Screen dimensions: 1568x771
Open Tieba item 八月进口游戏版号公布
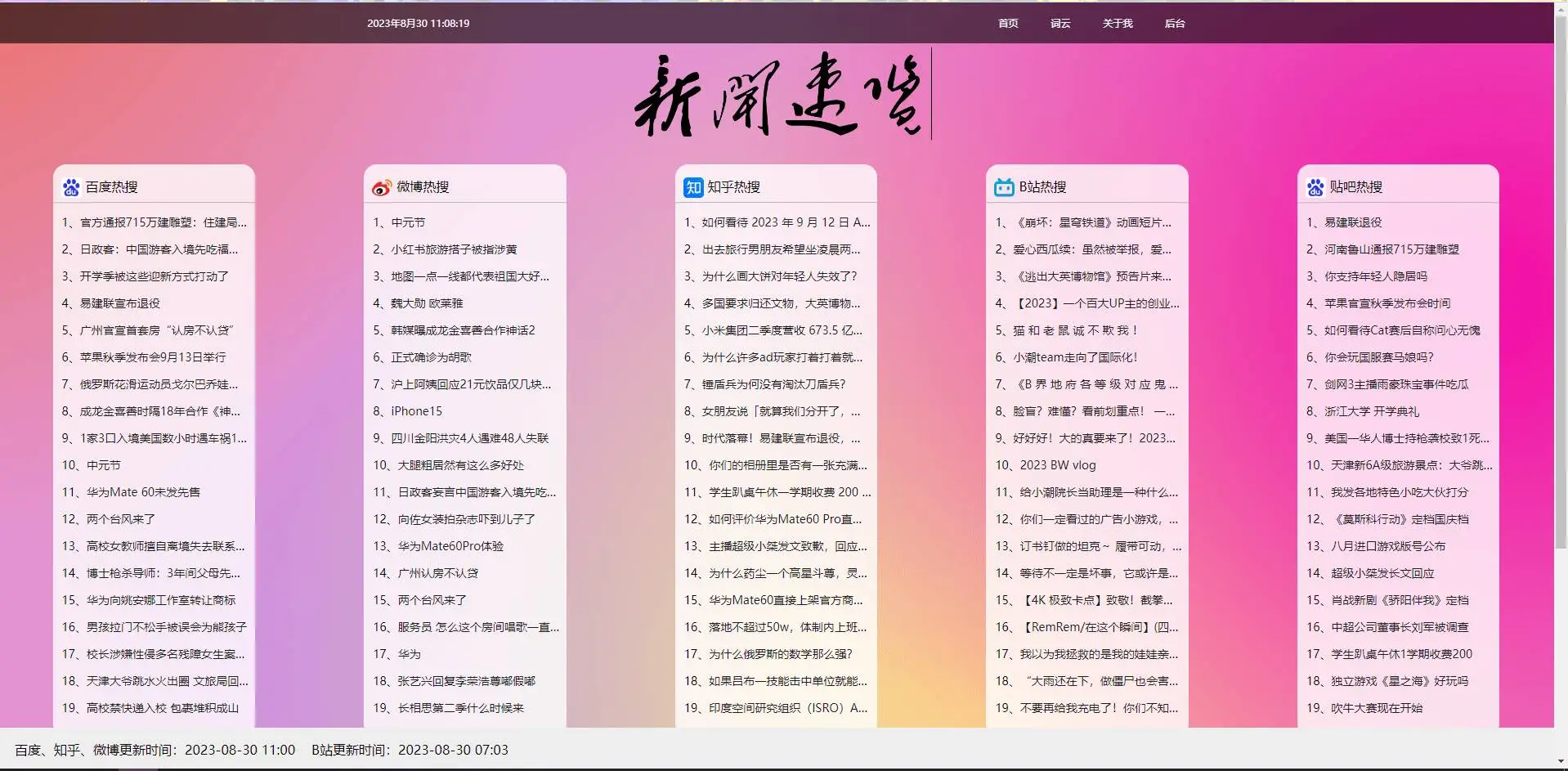click(1376, 546)
